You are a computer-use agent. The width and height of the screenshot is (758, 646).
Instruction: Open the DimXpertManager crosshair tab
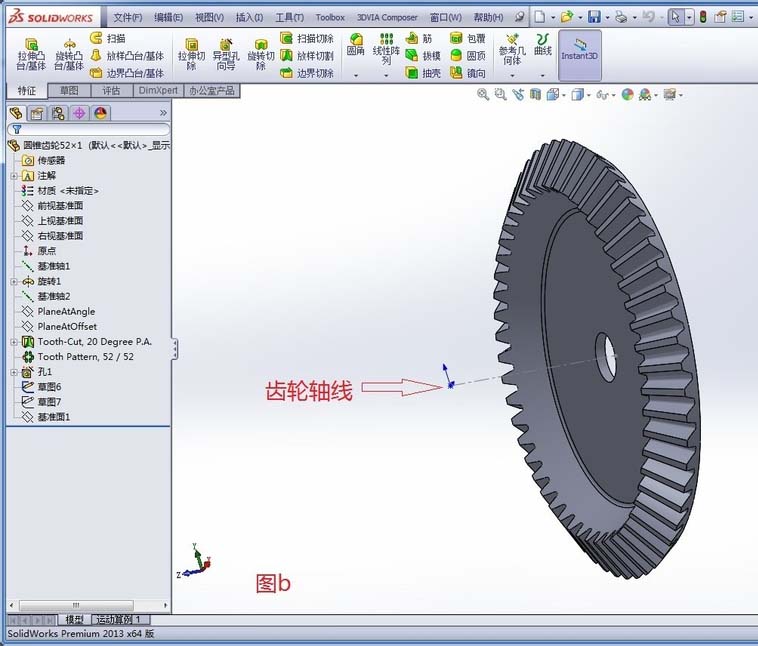click(79, 113)
